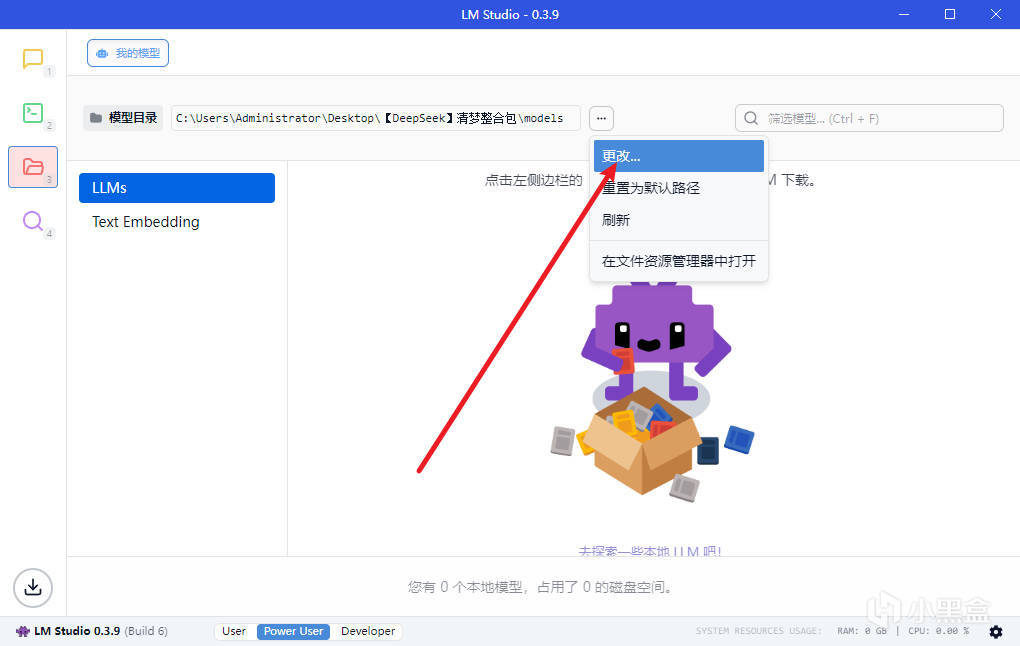Open the My Models folder sidebar icon
The width and height of the screenshot is (1020, 646).
[33, 167]
